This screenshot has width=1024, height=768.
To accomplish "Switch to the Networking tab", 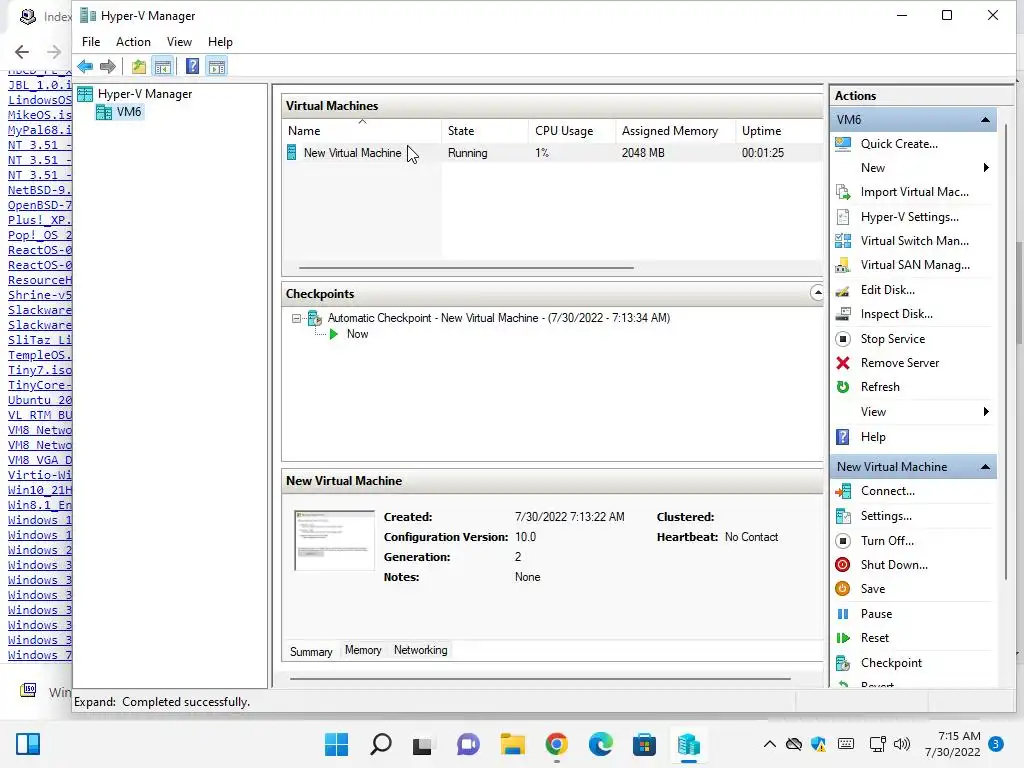I will click(421, 650).
